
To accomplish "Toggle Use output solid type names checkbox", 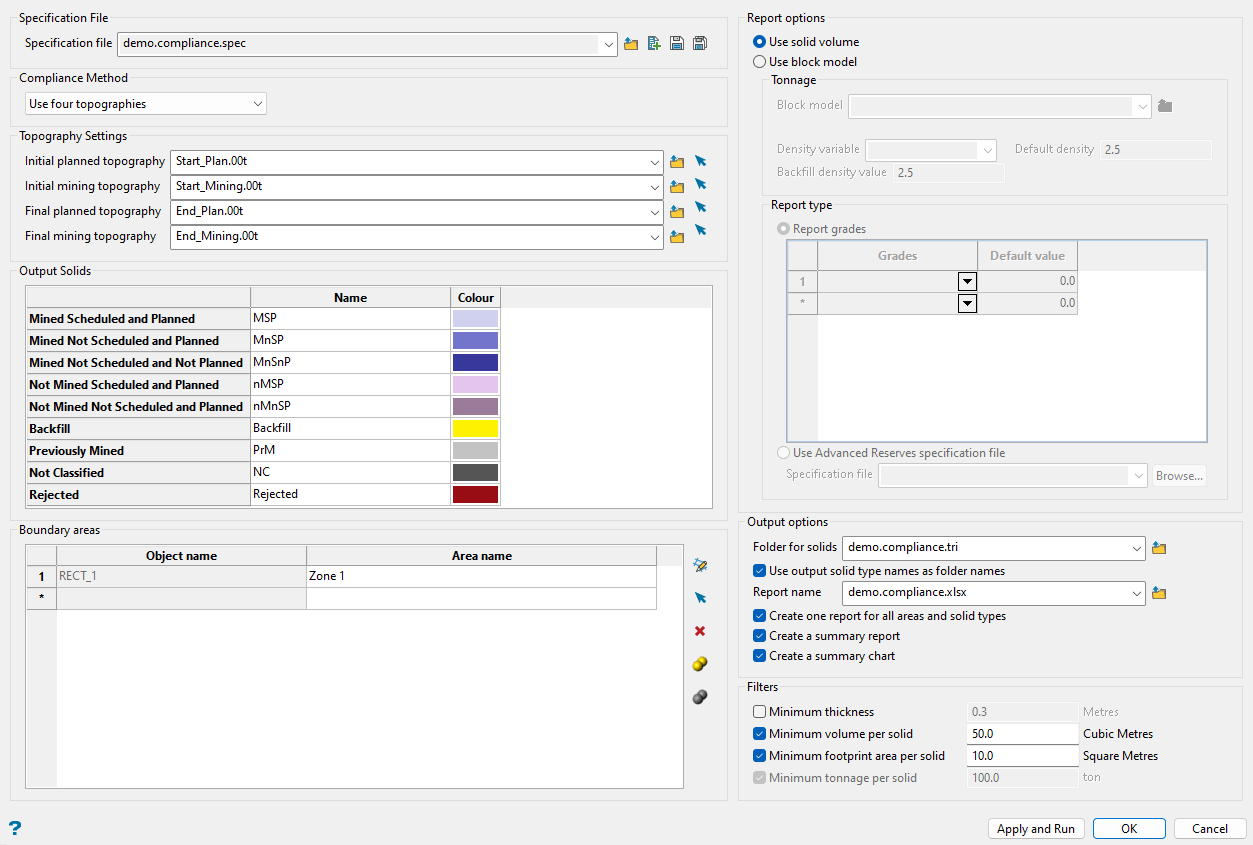I will [760, 571].
